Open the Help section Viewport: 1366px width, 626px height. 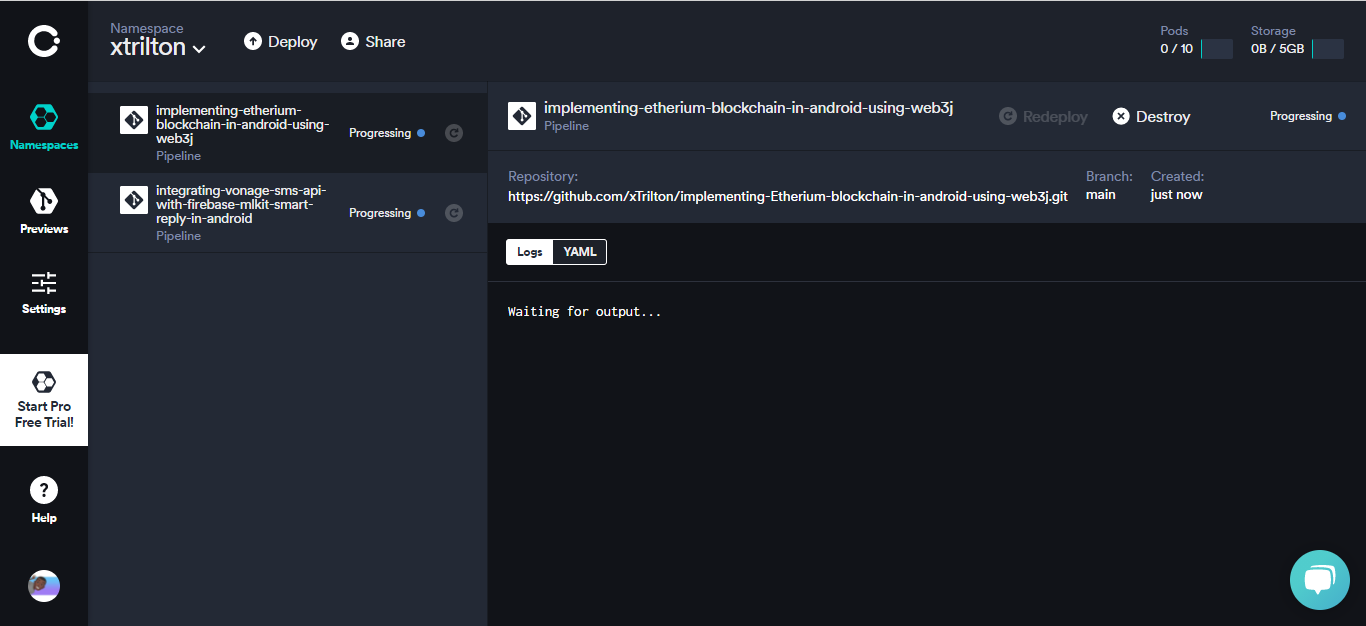click(43, 498)
